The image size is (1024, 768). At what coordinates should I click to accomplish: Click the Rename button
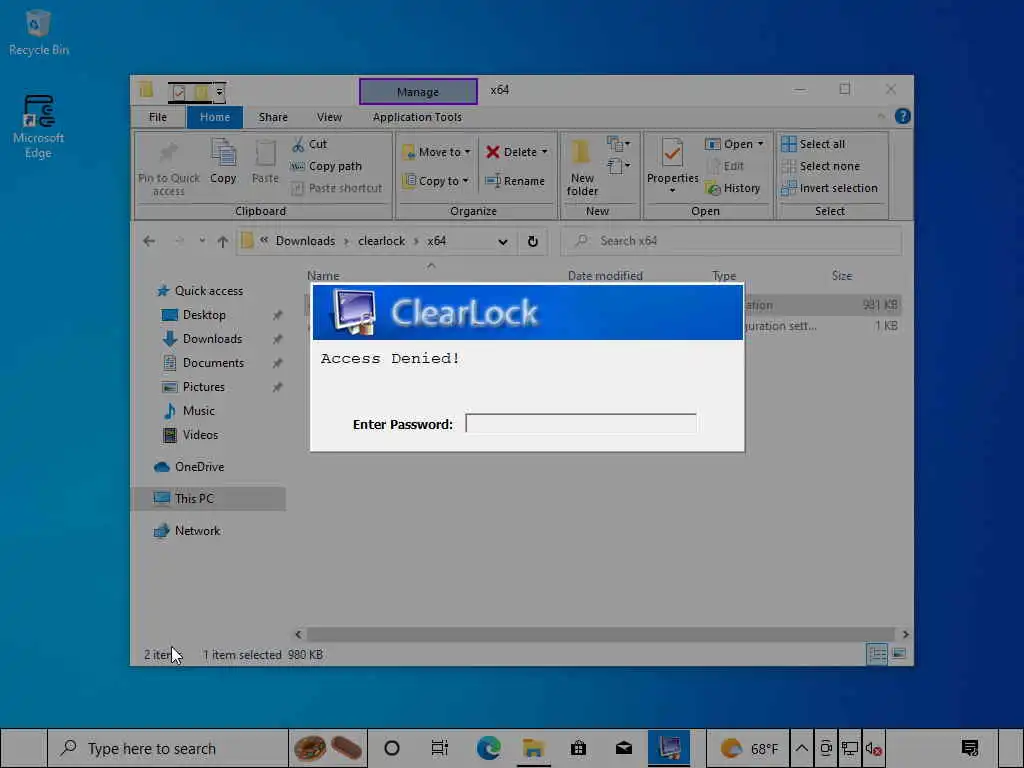(x=515, y=181)
